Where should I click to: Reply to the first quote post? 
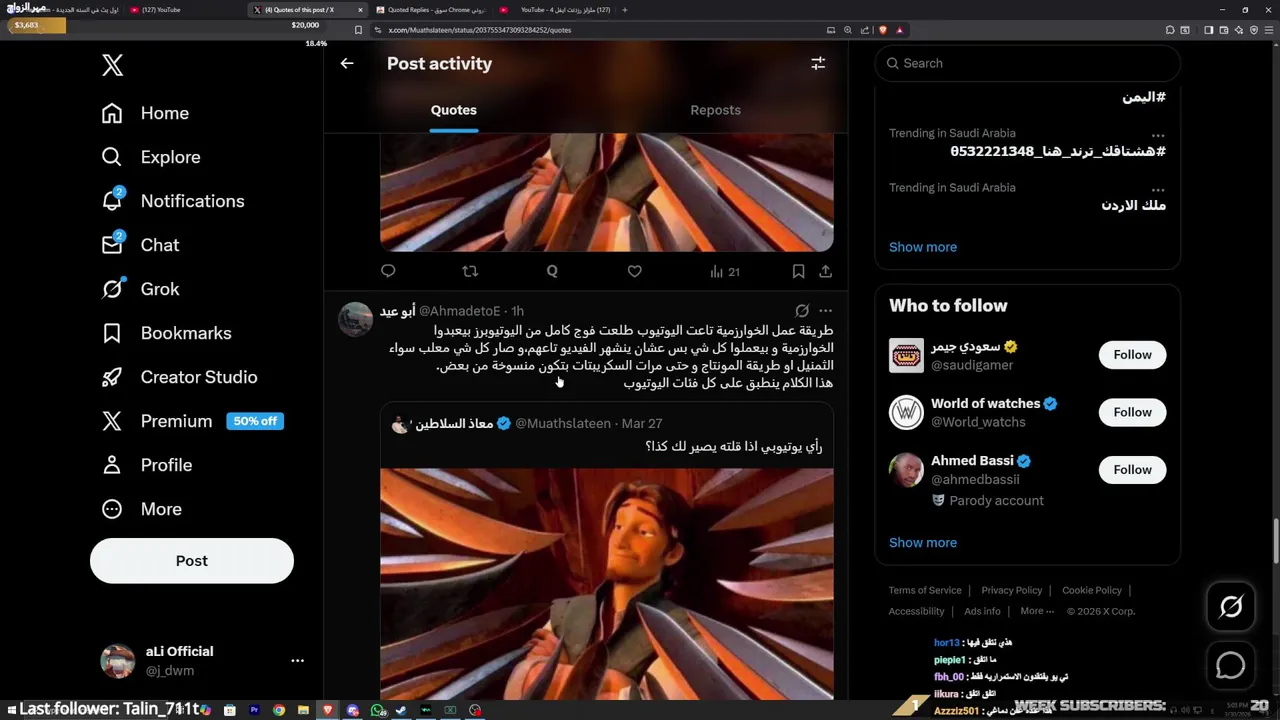pos(388,271)
